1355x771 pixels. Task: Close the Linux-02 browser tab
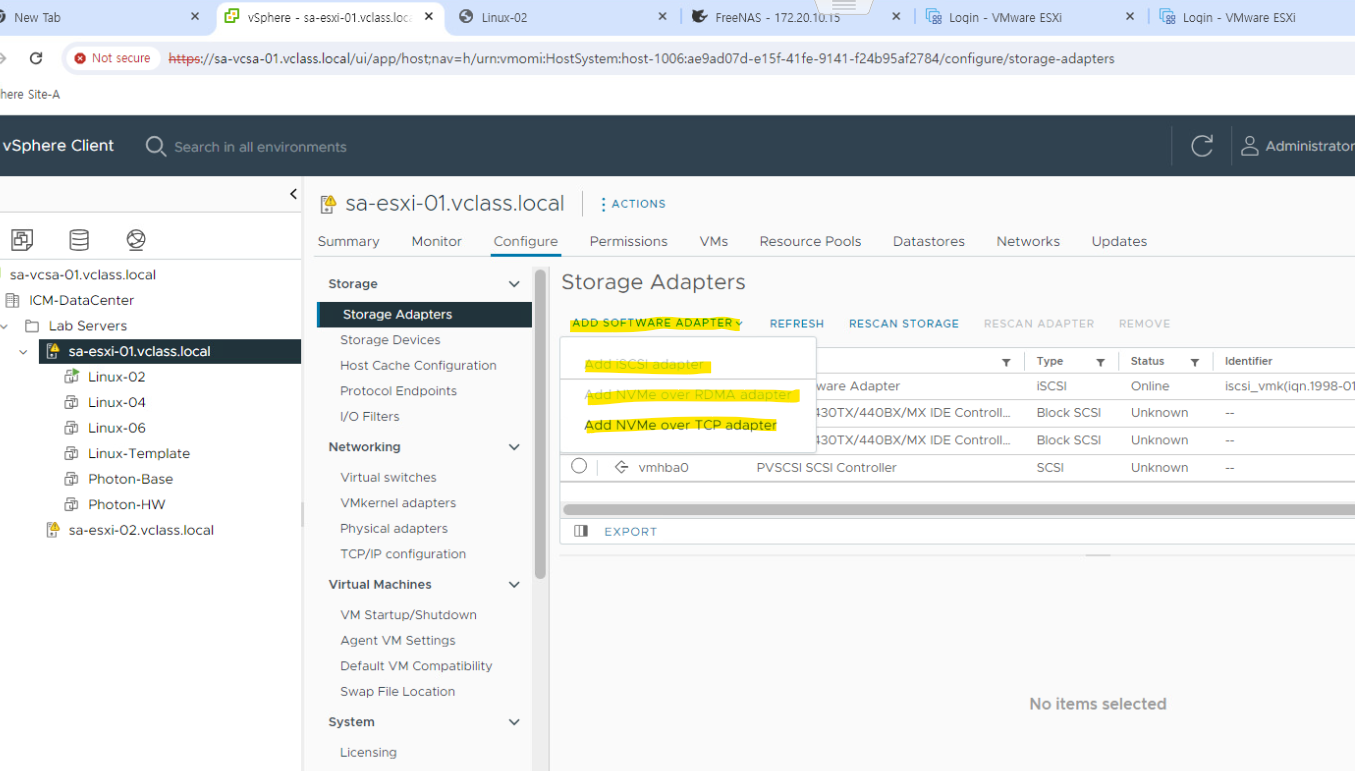(x=663, y=17)
